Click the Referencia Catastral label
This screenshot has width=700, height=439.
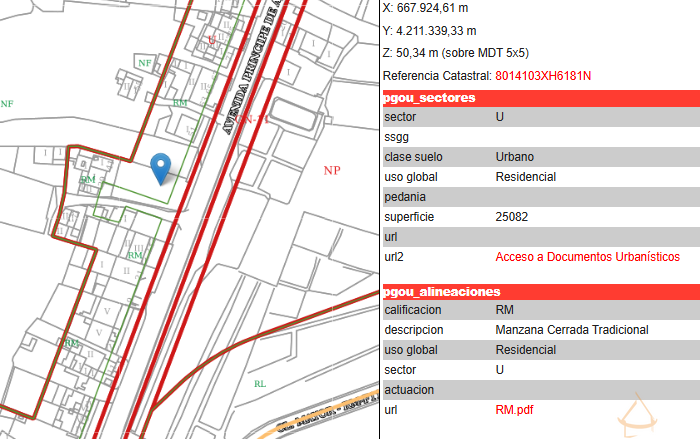click(437, 76)
